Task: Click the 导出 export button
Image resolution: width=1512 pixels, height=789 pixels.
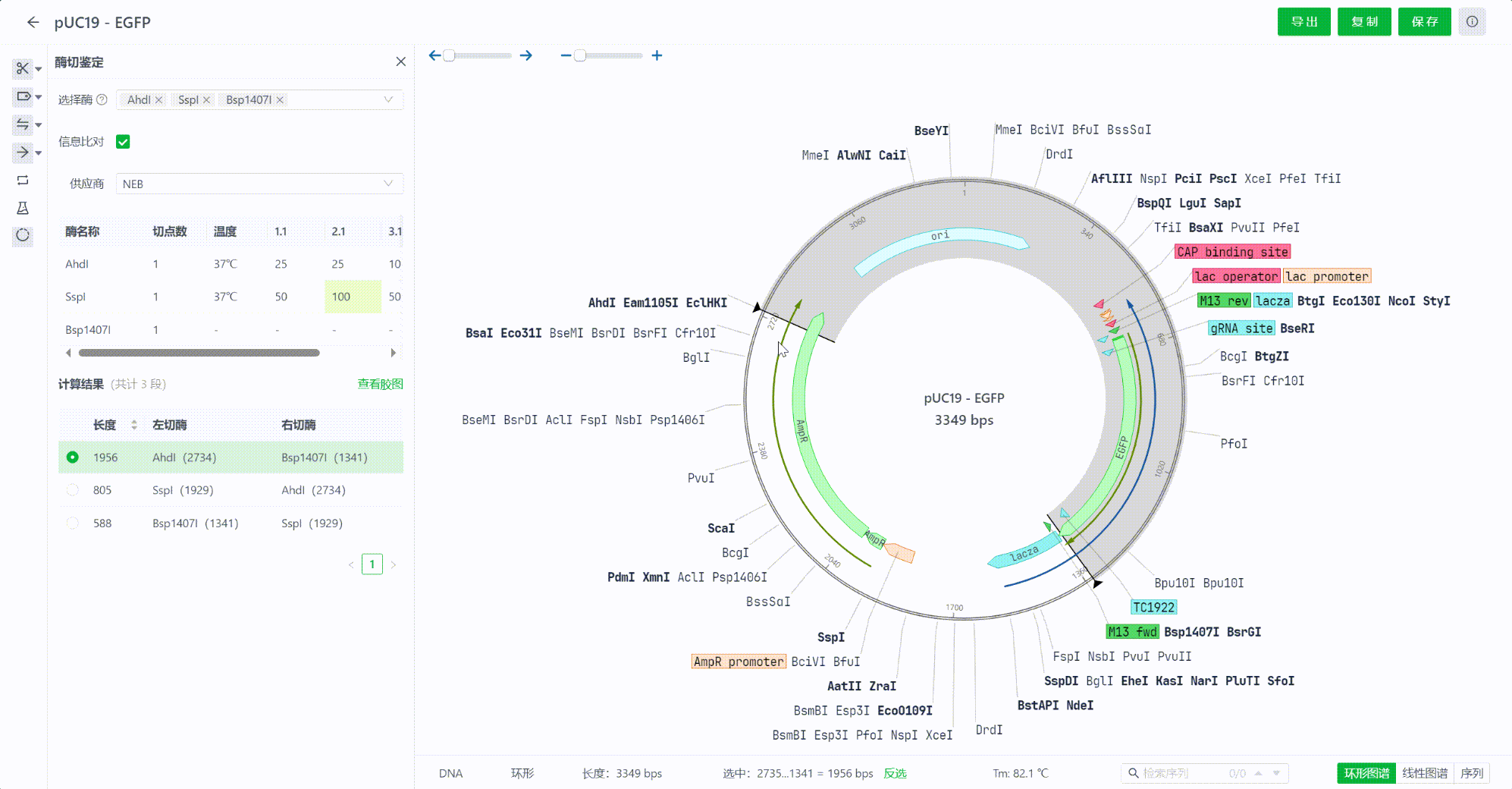Action: pos(1304,22)
